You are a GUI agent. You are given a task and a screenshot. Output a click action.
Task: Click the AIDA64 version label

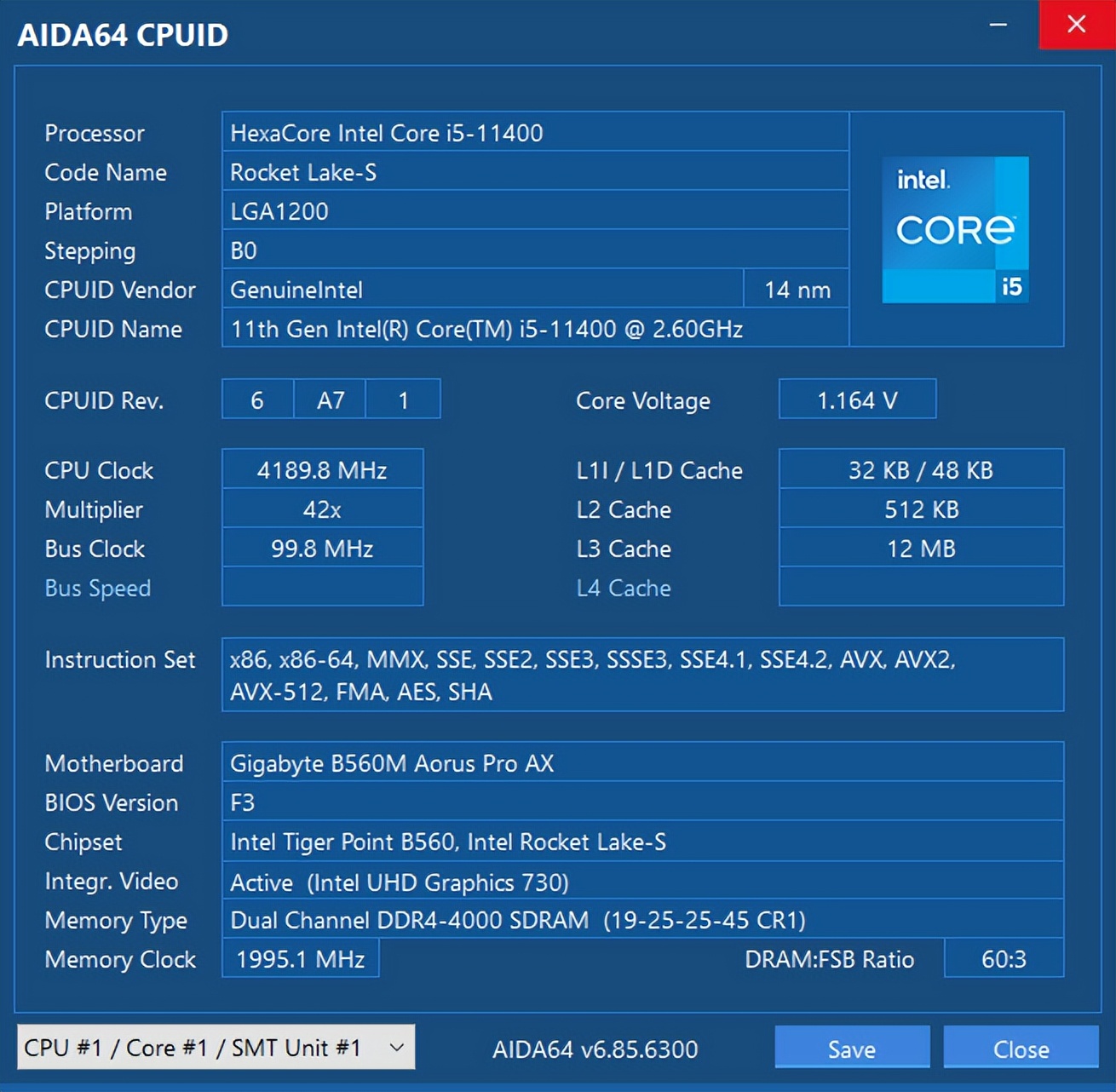tap(596, 1048)
